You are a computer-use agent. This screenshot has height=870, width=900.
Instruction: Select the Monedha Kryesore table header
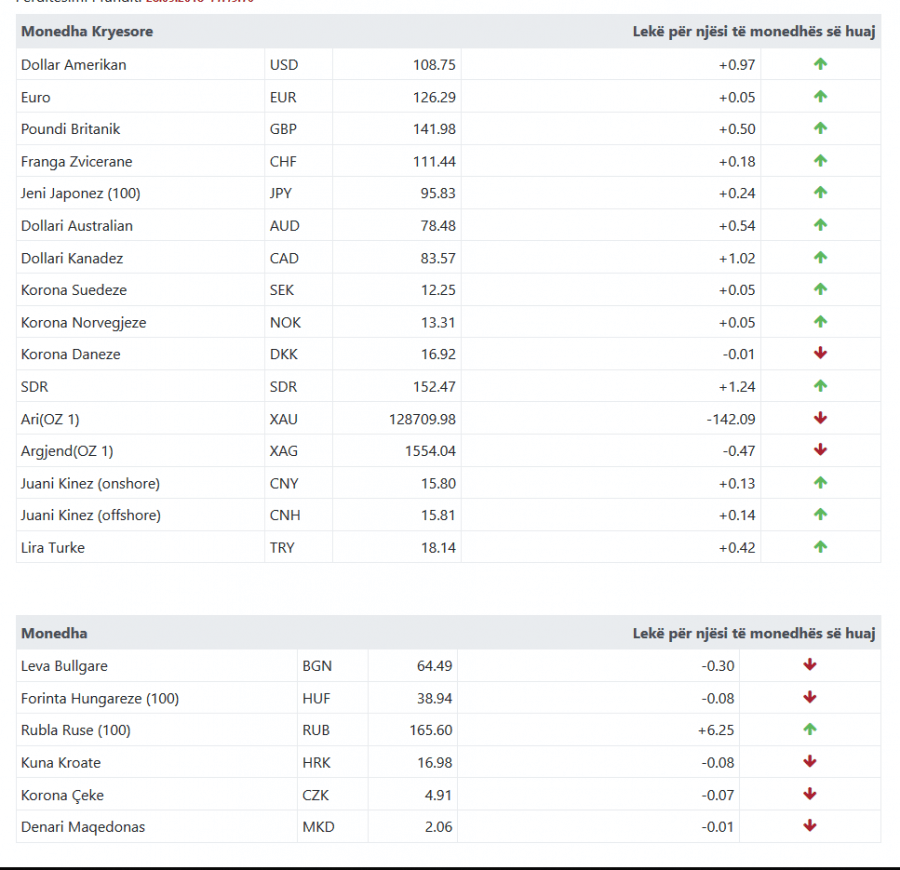(x=87, y=32)
